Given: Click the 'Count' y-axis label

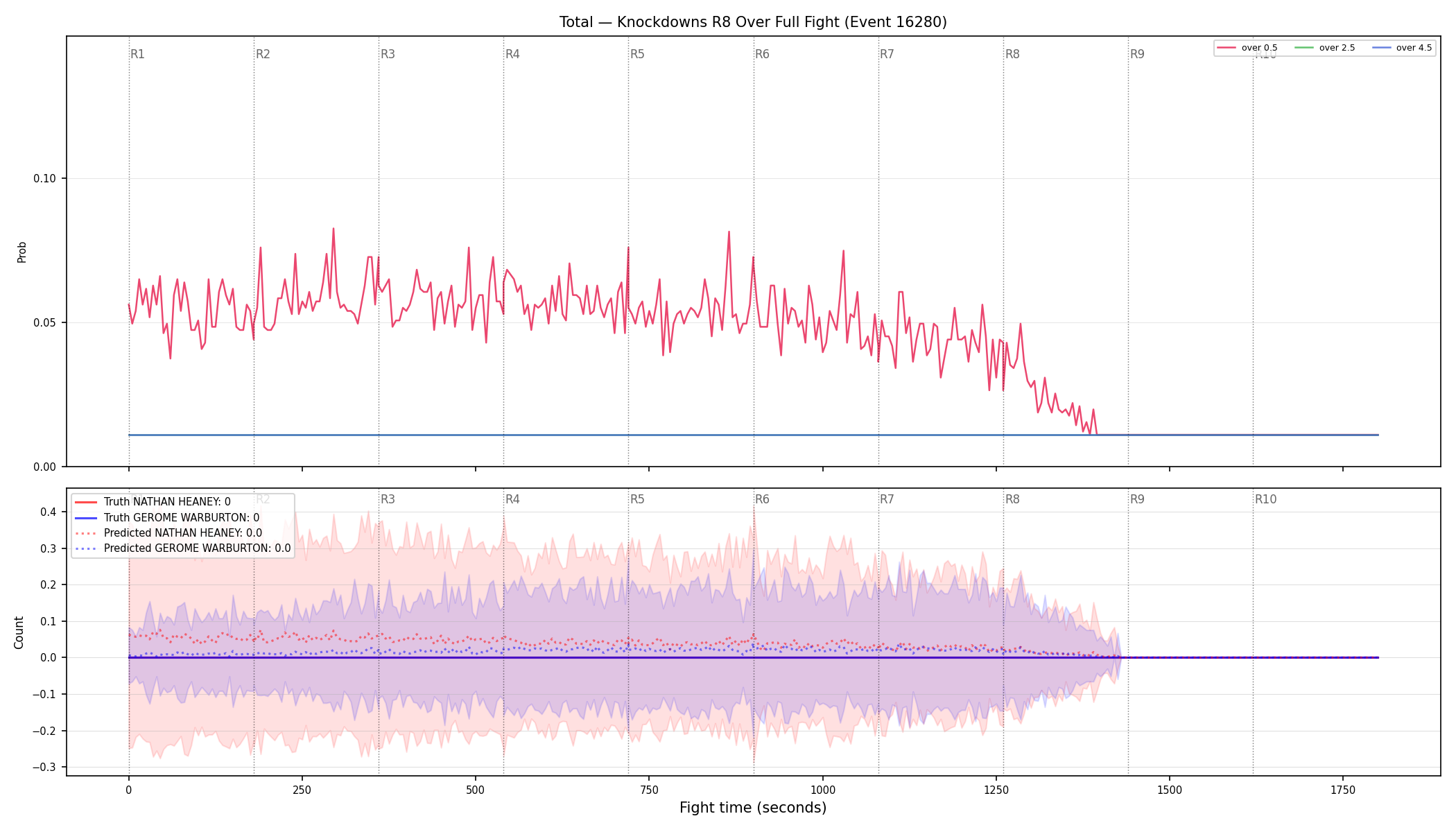Looking at the screenshot, I should click(x=19, y=632).
